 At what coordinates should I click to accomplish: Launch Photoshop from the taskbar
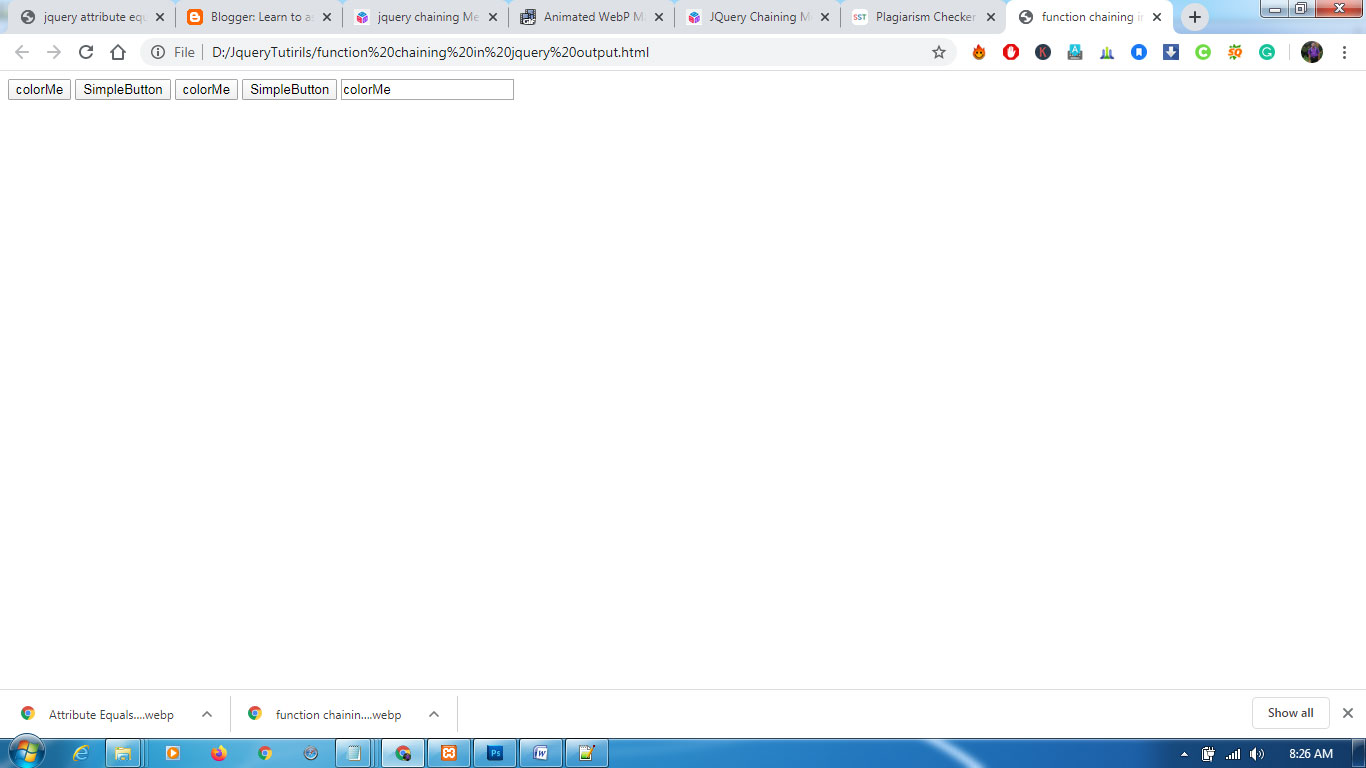pos(495,753)
